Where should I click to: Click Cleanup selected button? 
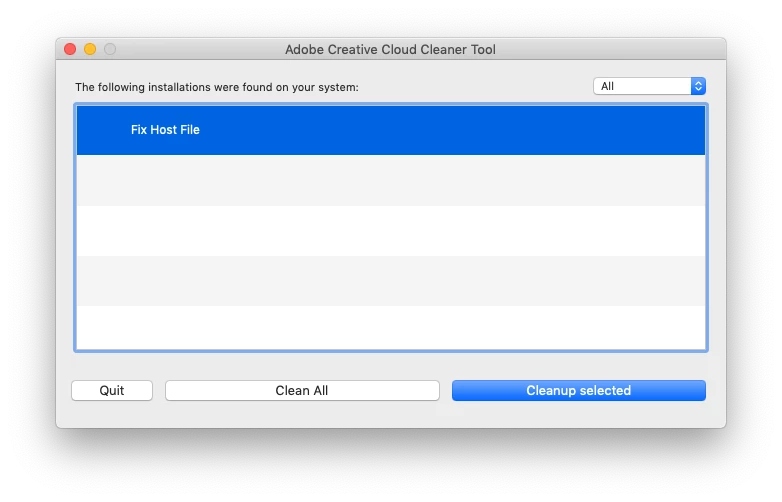point(579,390)
